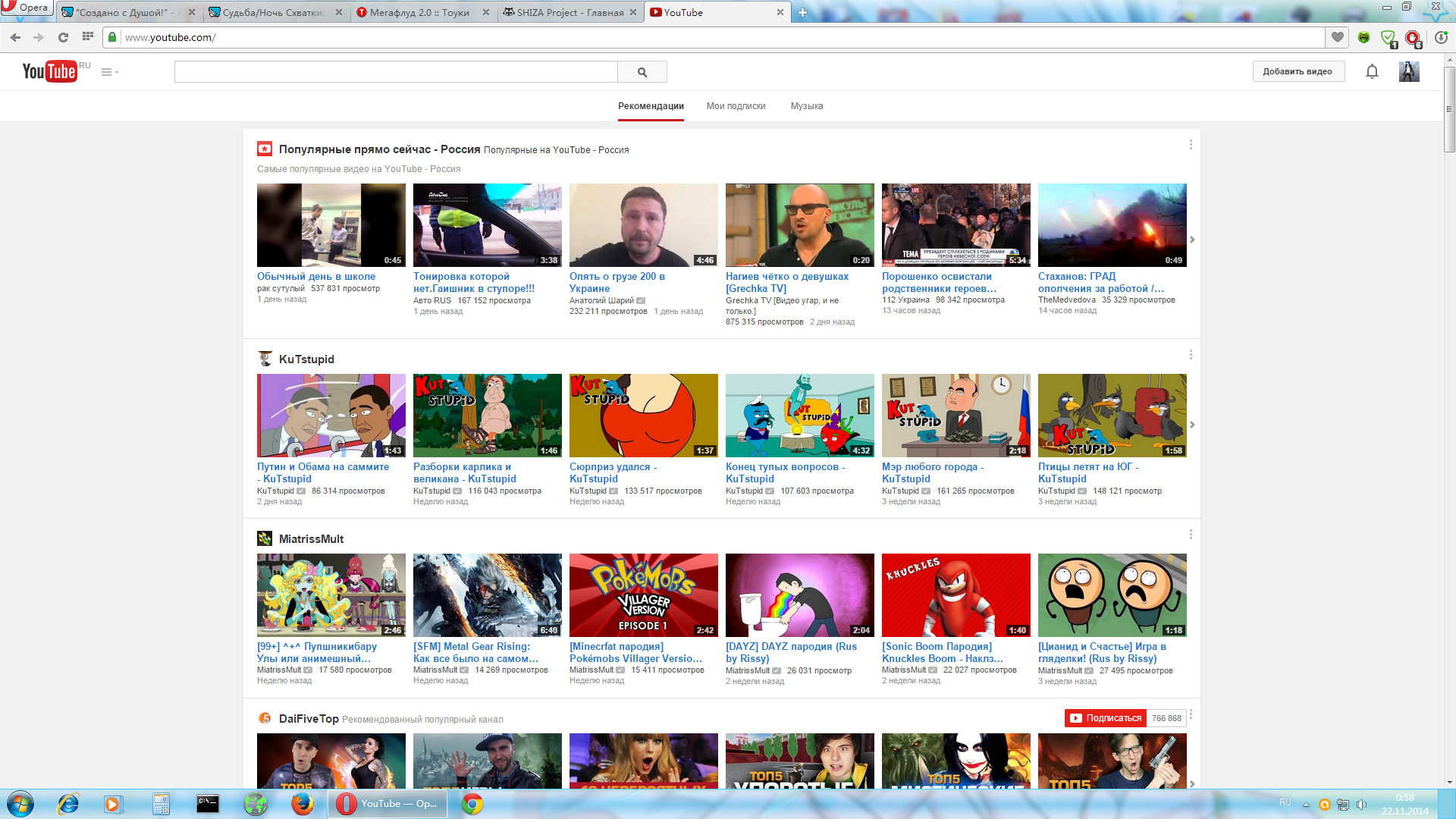Click the green shield extension icon
This screenshot has height=819, width=1456.
tap(1389, 37)
